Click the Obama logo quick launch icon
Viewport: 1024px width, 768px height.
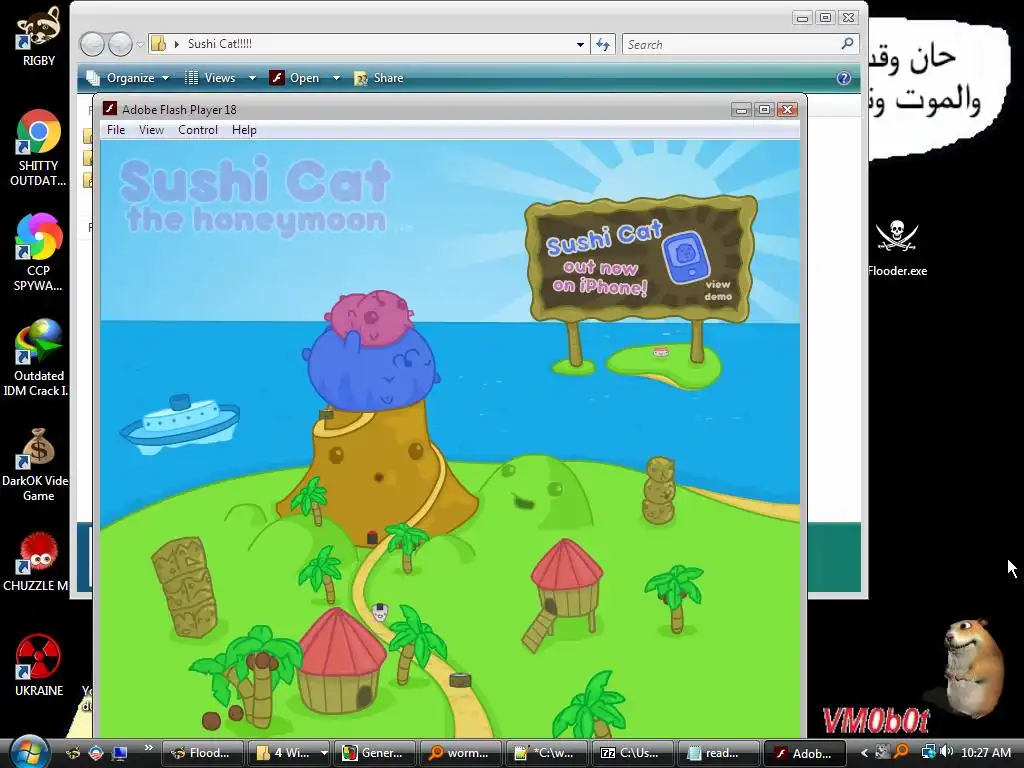tap(96, 753)
